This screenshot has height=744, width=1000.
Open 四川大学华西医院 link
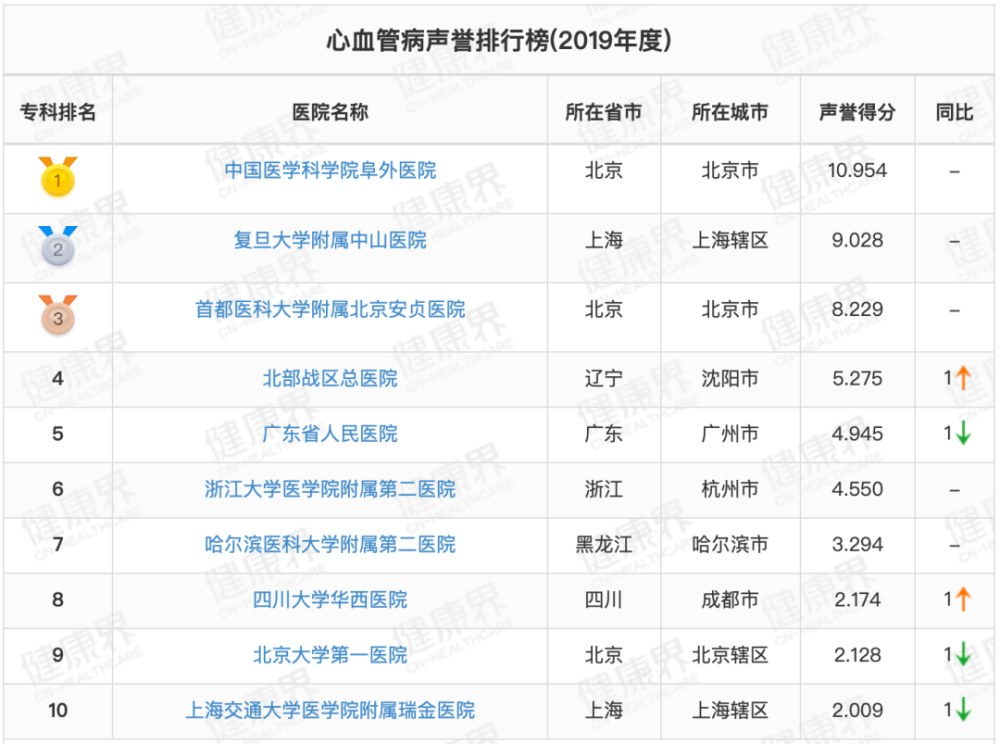(x=330, y=599)
